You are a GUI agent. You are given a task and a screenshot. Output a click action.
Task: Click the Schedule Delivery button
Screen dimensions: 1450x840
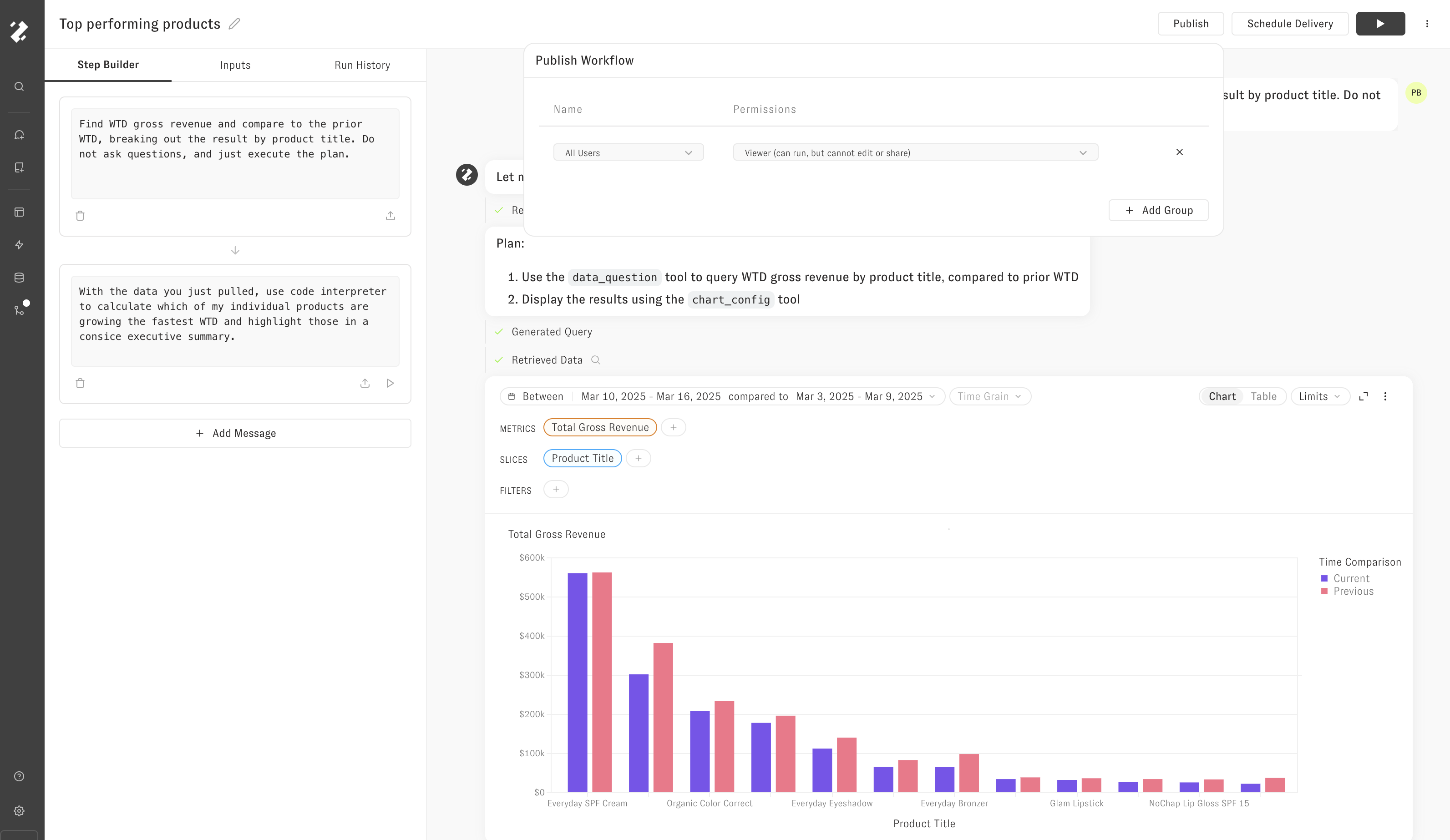[1289, 24]
